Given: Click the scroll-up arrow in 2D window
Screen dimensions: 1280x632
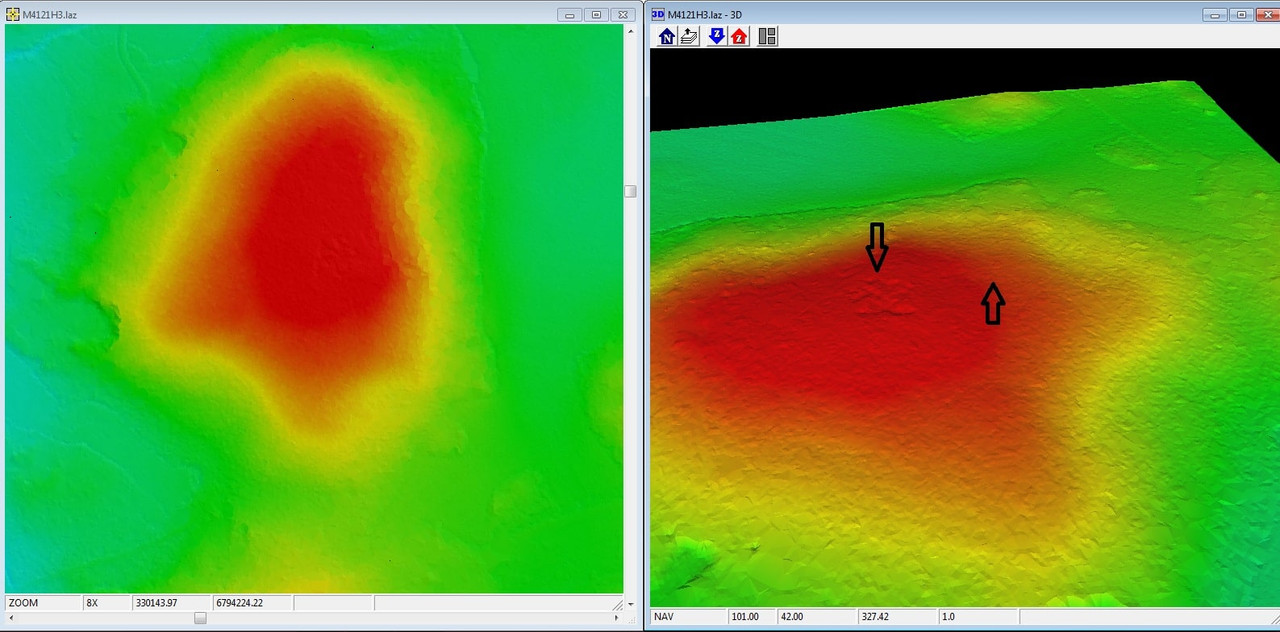Looking at the screenshot, I should point(631,31).
